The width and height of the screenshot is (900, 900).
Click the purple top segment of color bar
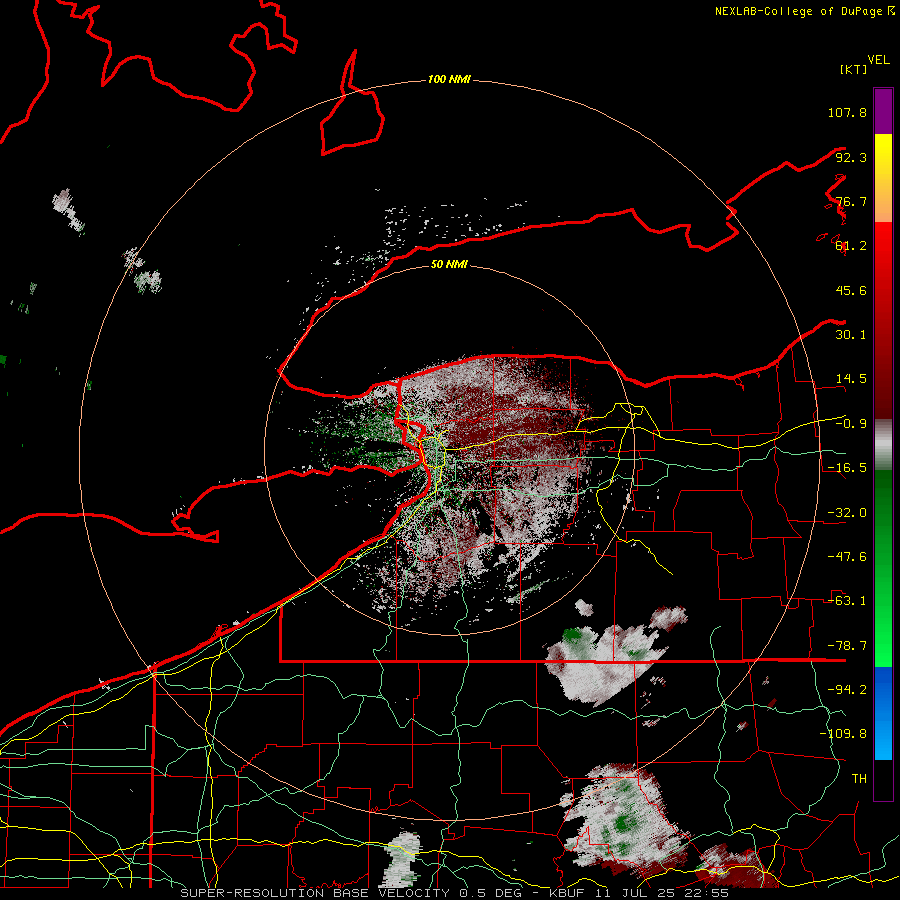883,111
